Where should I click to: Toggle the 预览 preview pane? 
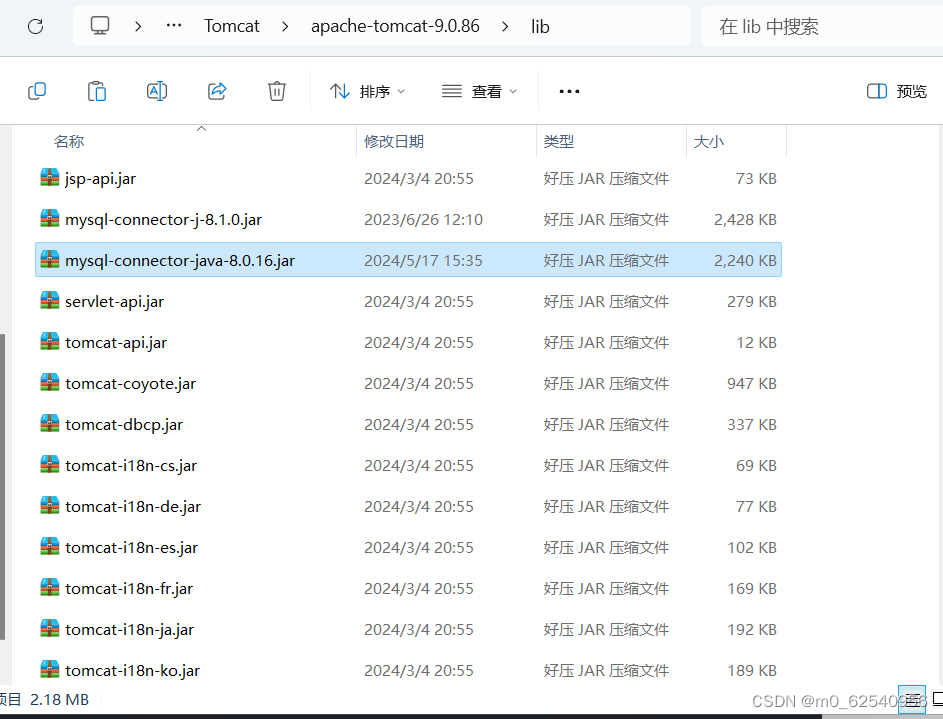[x=897, y=90]
